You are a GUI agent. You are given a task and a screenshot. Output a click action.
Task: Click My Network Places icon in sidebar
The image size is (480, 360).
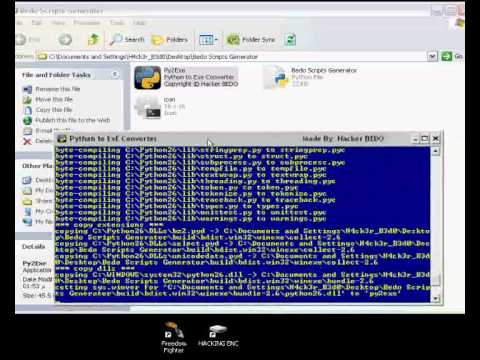[27, 222]
